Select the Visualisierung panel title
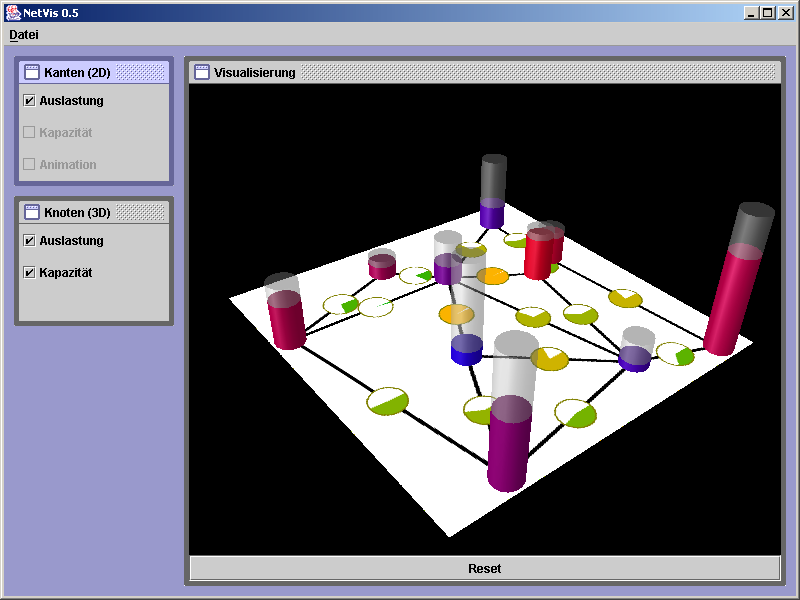 click(x=255, y=72)
